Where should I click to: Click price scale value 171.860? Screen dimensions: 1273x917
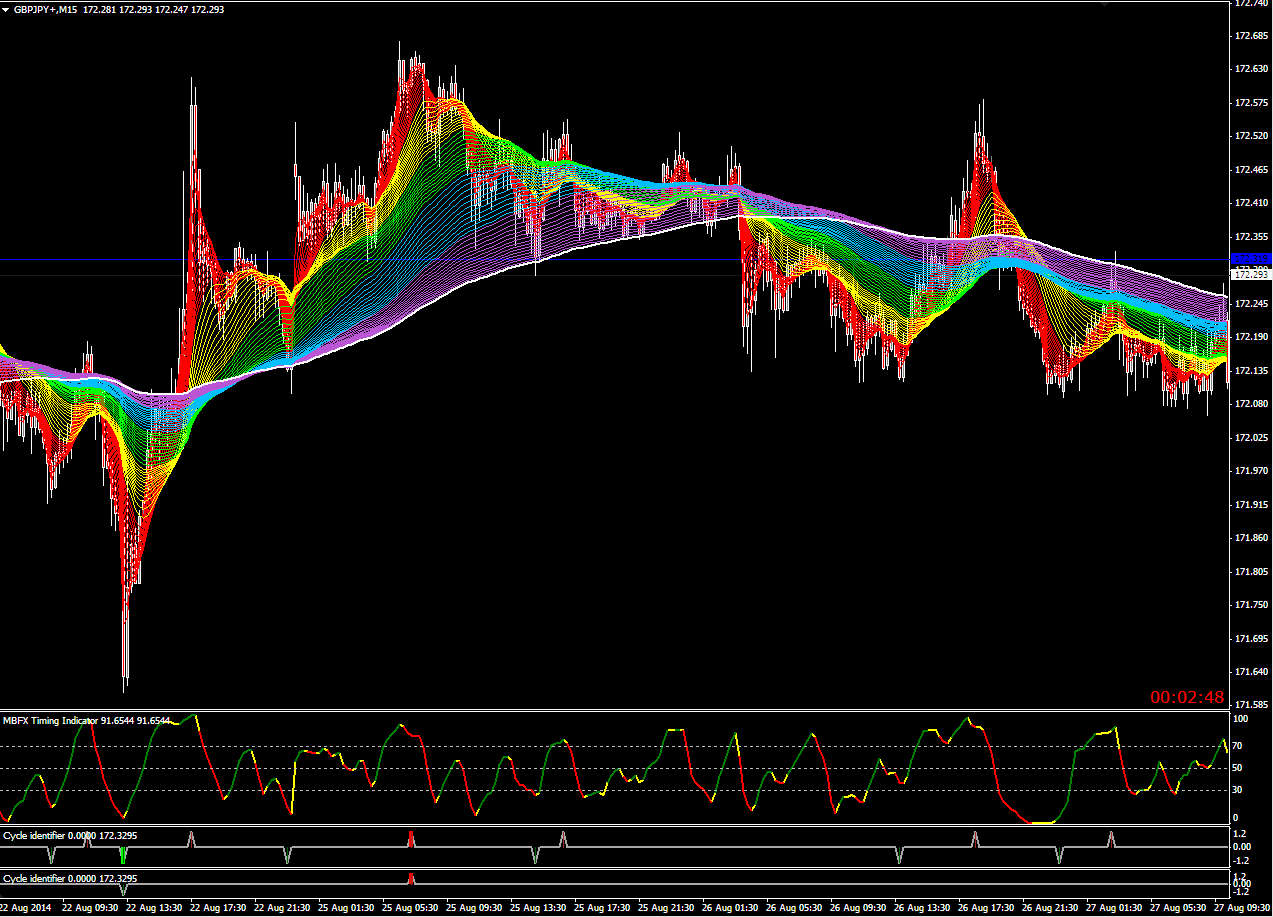pyautogui.click(x=1250, y=538)
